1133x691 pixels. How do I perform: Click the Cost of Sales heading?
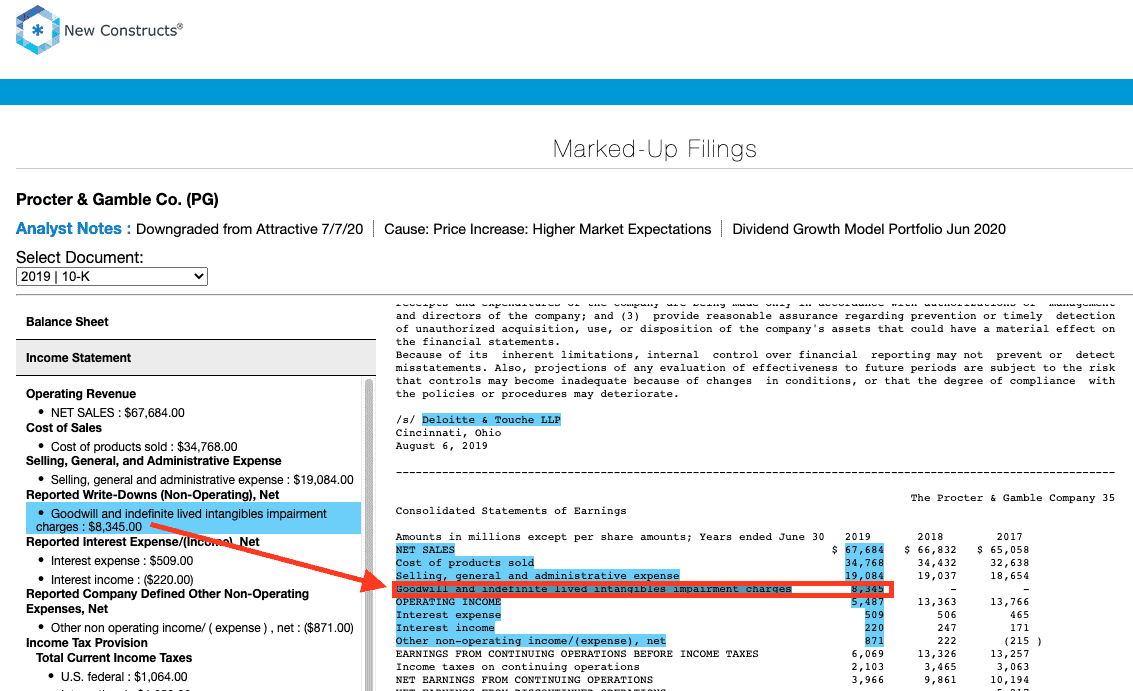click(x=64, y=428)
